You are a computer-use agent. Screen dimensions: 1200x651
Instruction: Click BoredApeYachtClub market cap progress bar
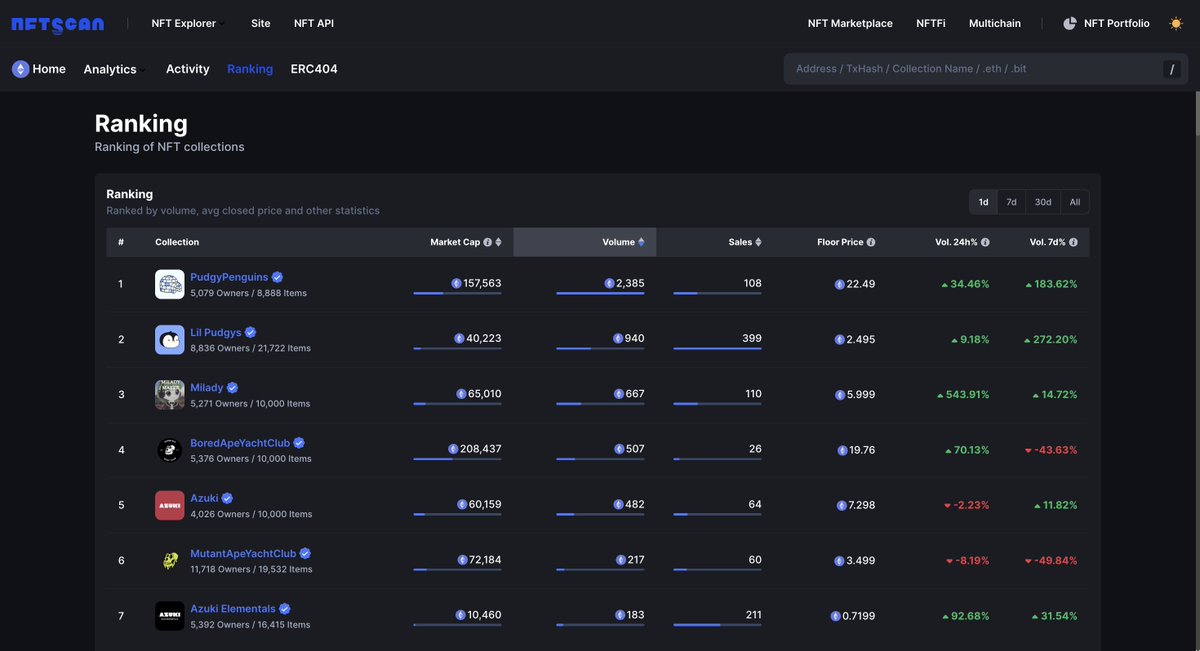point(457,459)
